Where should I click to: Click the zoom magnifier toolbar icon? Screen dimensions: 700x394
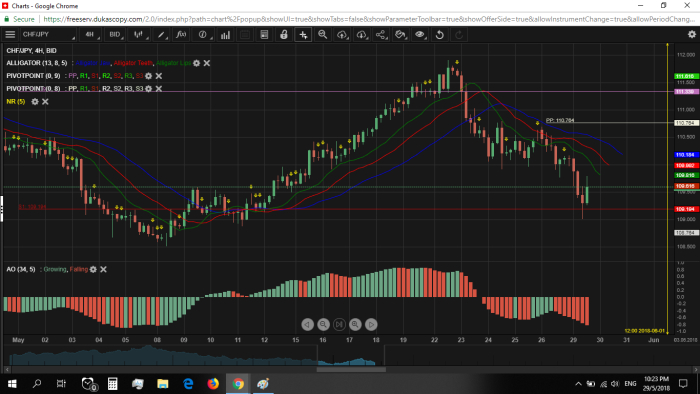click(322, 34)
